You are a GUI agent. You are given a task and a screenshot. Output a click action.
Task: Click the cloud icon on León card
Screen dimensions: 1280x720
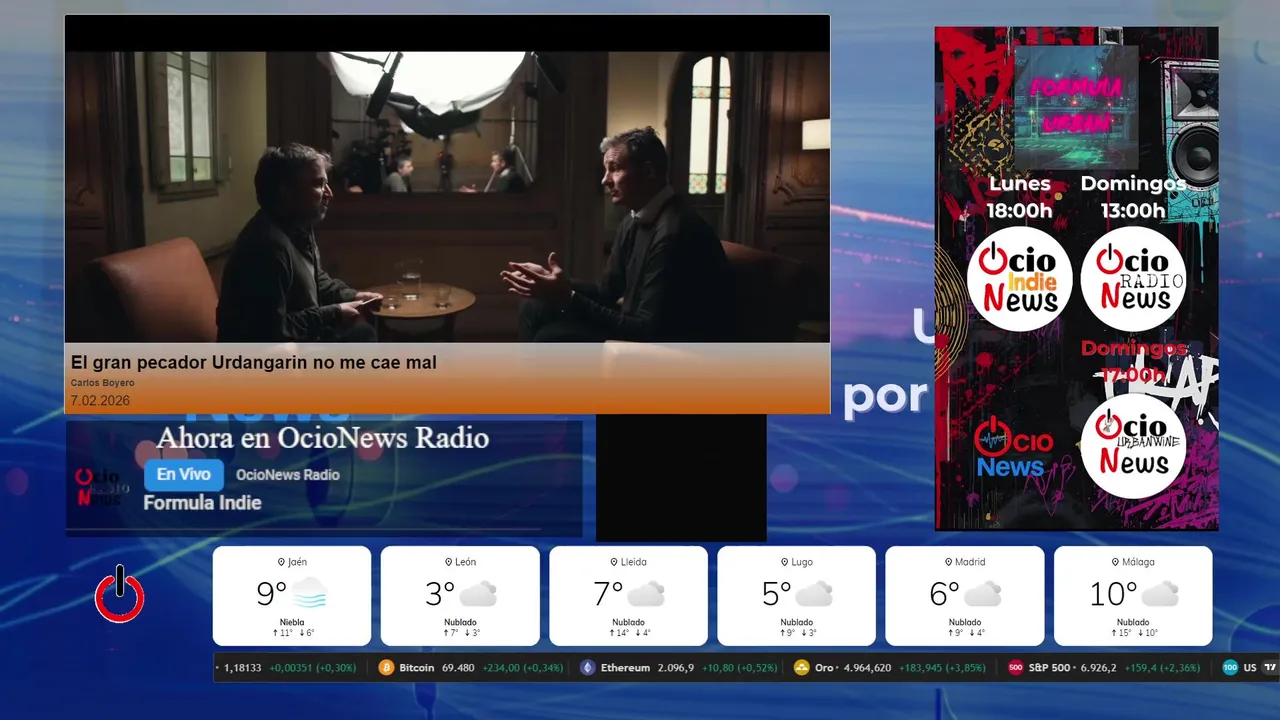(478, 594)
